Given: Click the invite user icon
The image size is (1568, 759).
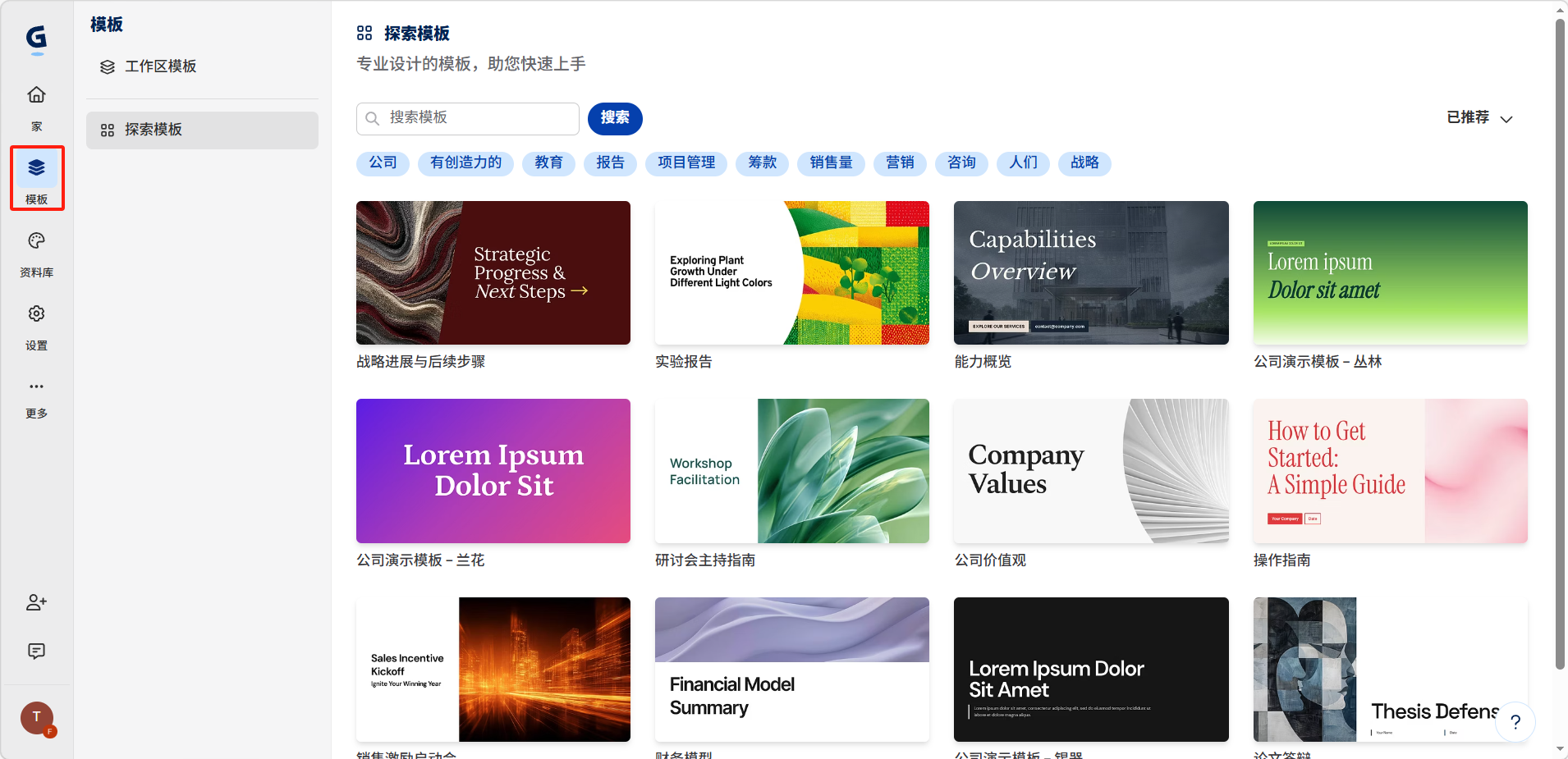Looking at the screenshot, I should point(36,603).
